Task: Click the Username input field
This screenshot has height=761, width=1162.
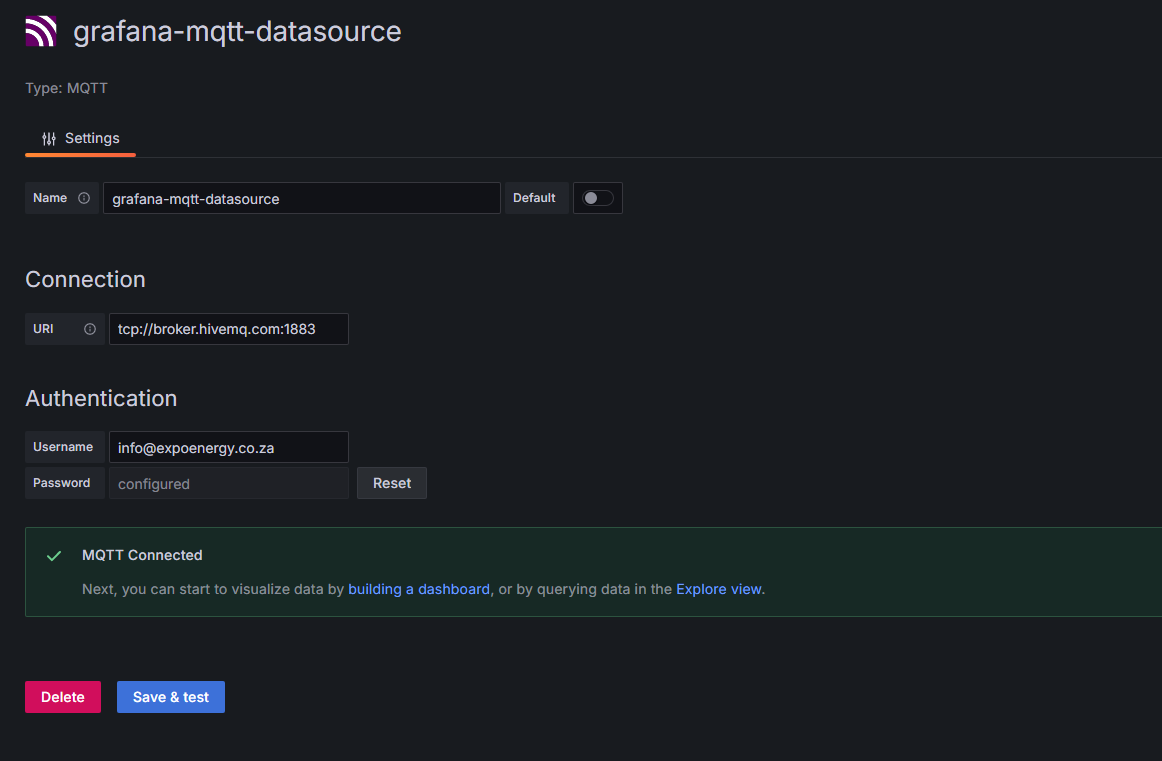Action: (228, 447)
